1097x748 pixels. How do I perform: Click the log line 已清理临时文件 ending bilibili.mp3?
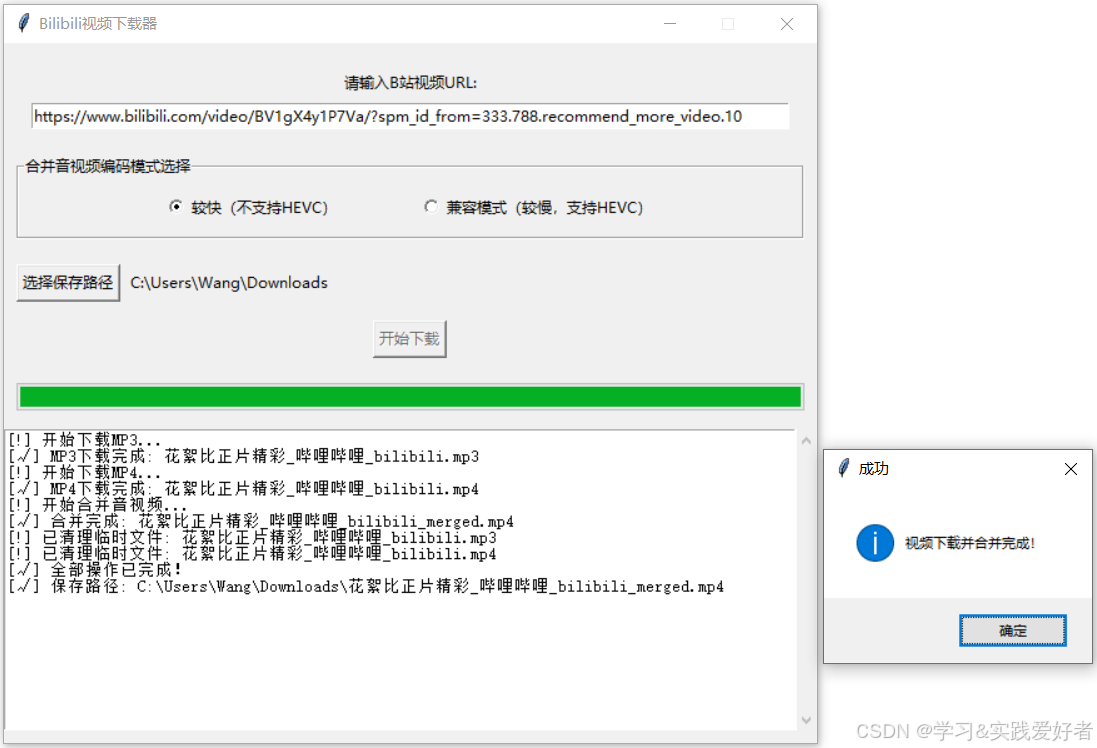pos(252,537)
